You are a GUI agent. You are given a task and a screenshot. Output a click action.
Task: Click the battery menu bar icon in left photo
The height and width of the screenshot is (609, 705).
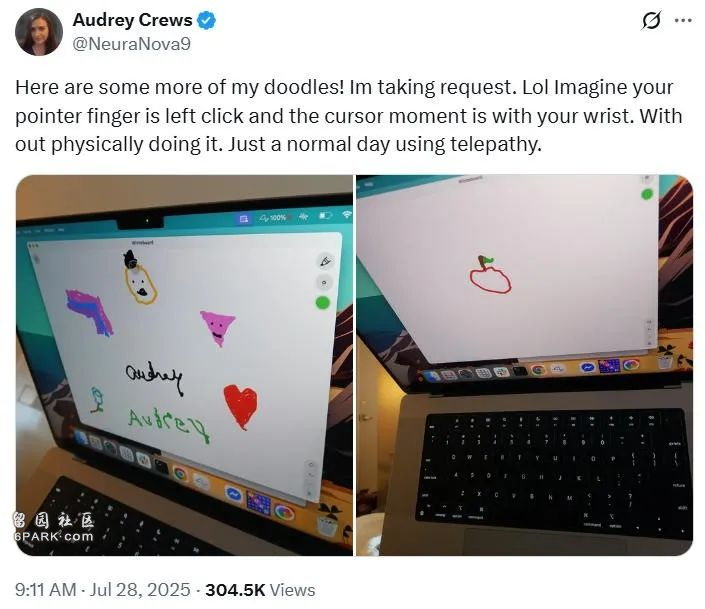click(325, 215)
